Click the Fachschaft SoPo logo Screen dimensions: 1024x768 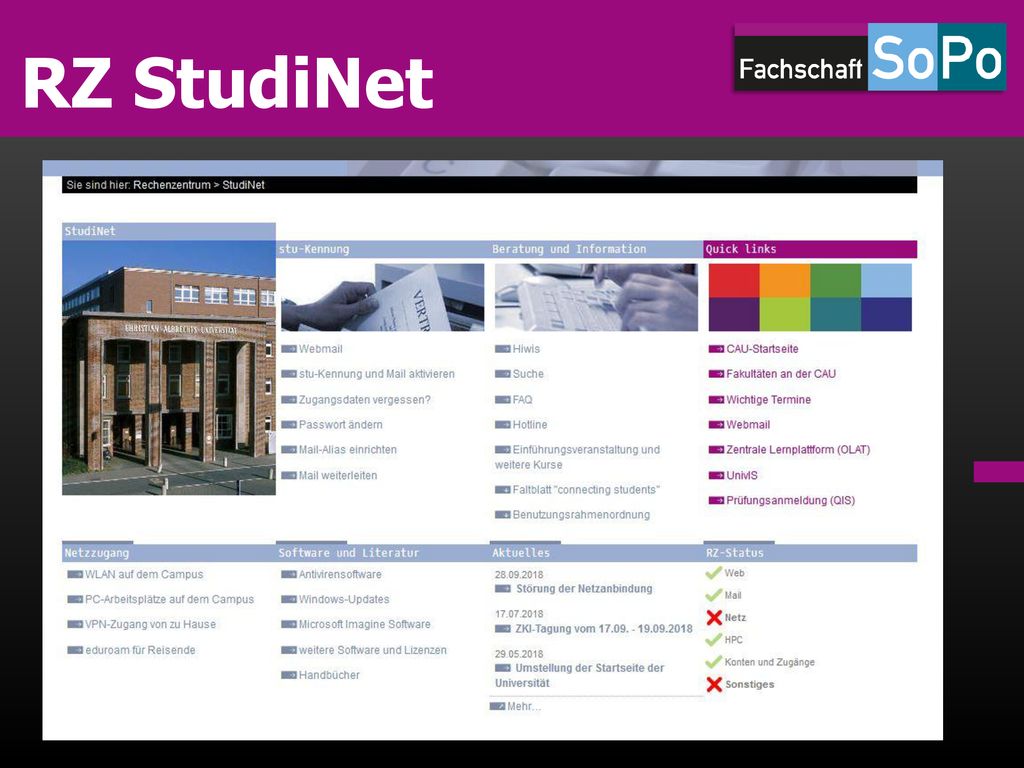point(870,57)
